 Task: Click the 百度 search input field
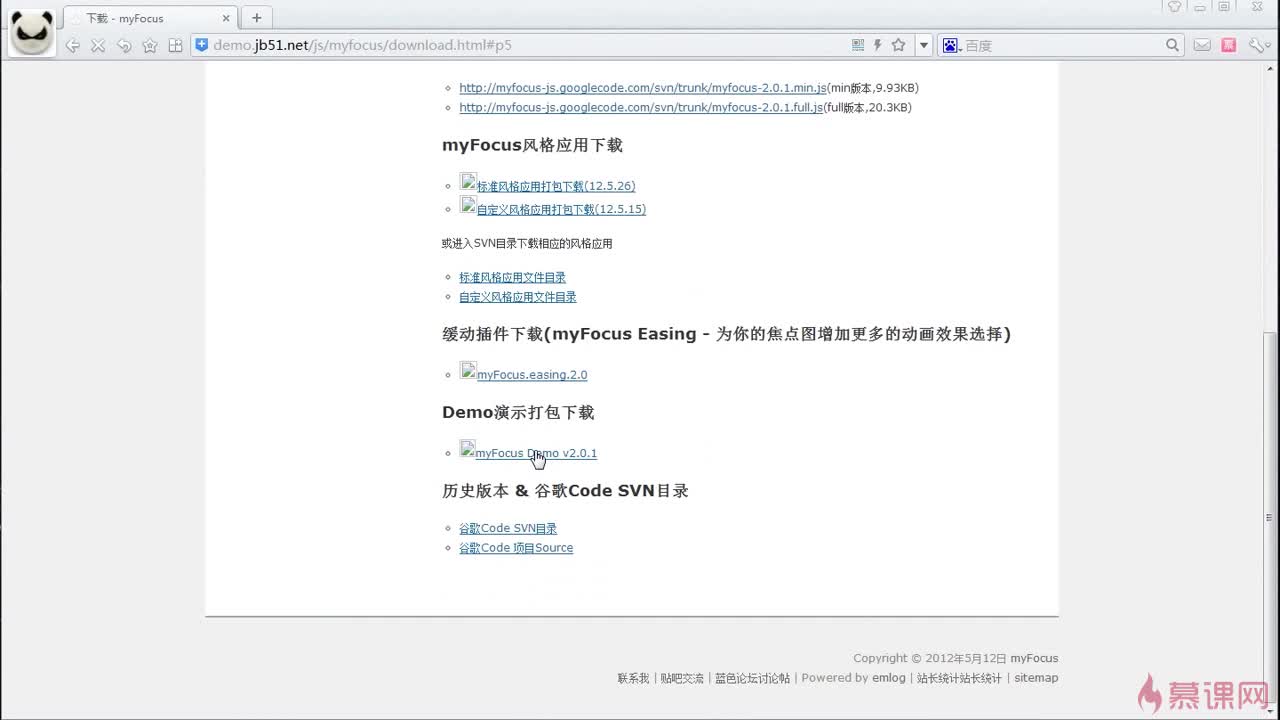coord(1062,45)
